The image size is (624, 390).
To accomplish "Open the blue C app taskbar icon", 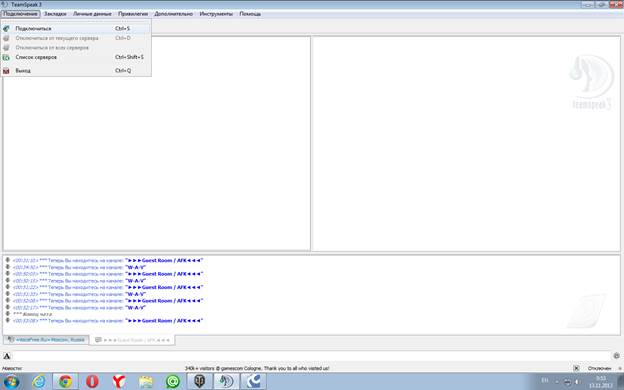I will coord(253,382).
